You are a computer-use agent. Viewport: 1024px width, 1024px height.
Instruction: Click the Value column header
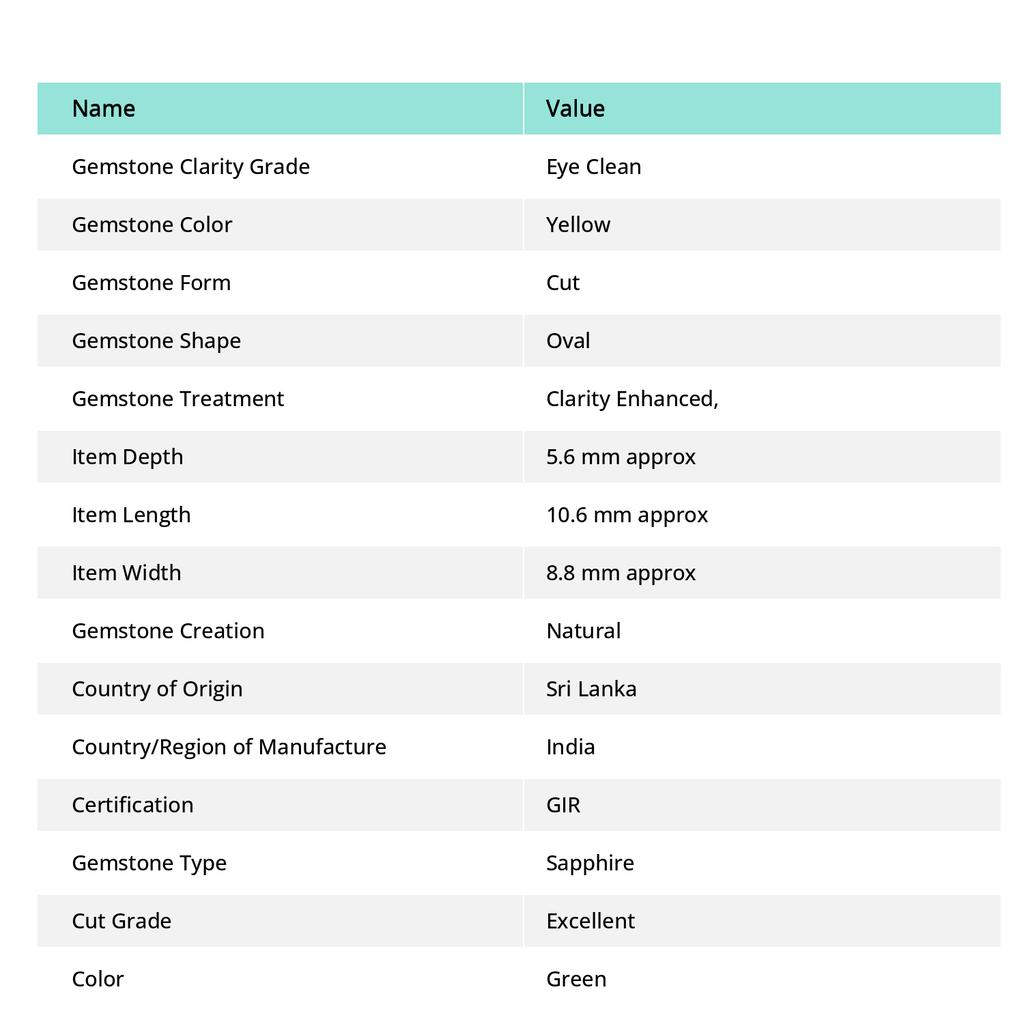point(575,108)
